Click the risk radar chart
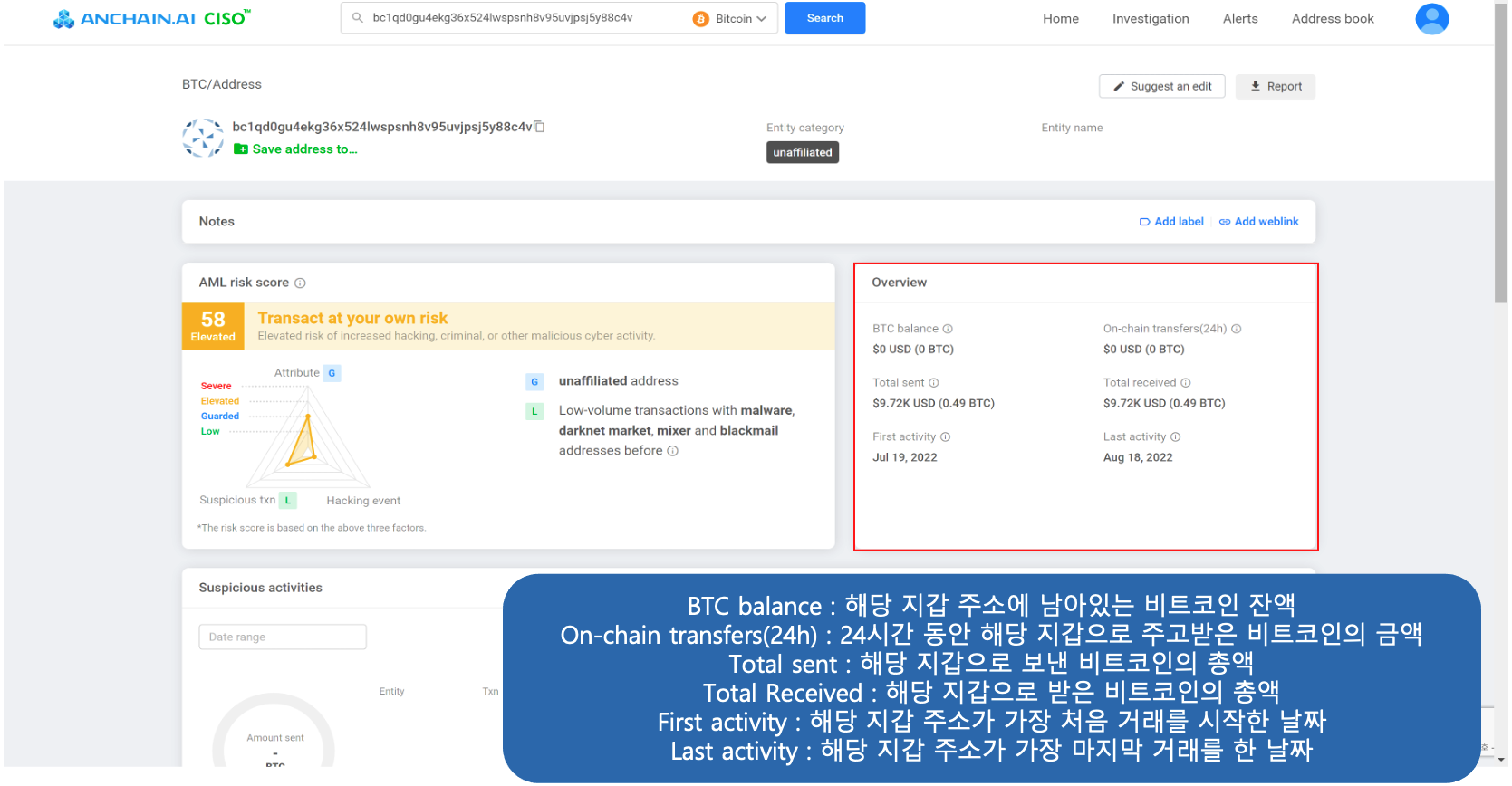 pos(306,437)
